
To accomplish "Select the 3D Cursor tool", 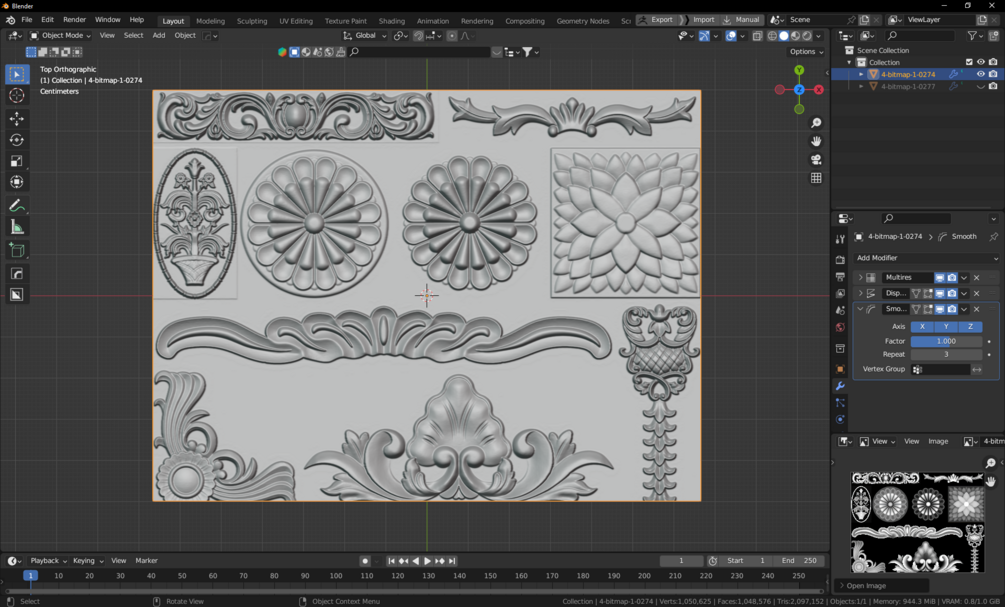I will click(17, 96).
